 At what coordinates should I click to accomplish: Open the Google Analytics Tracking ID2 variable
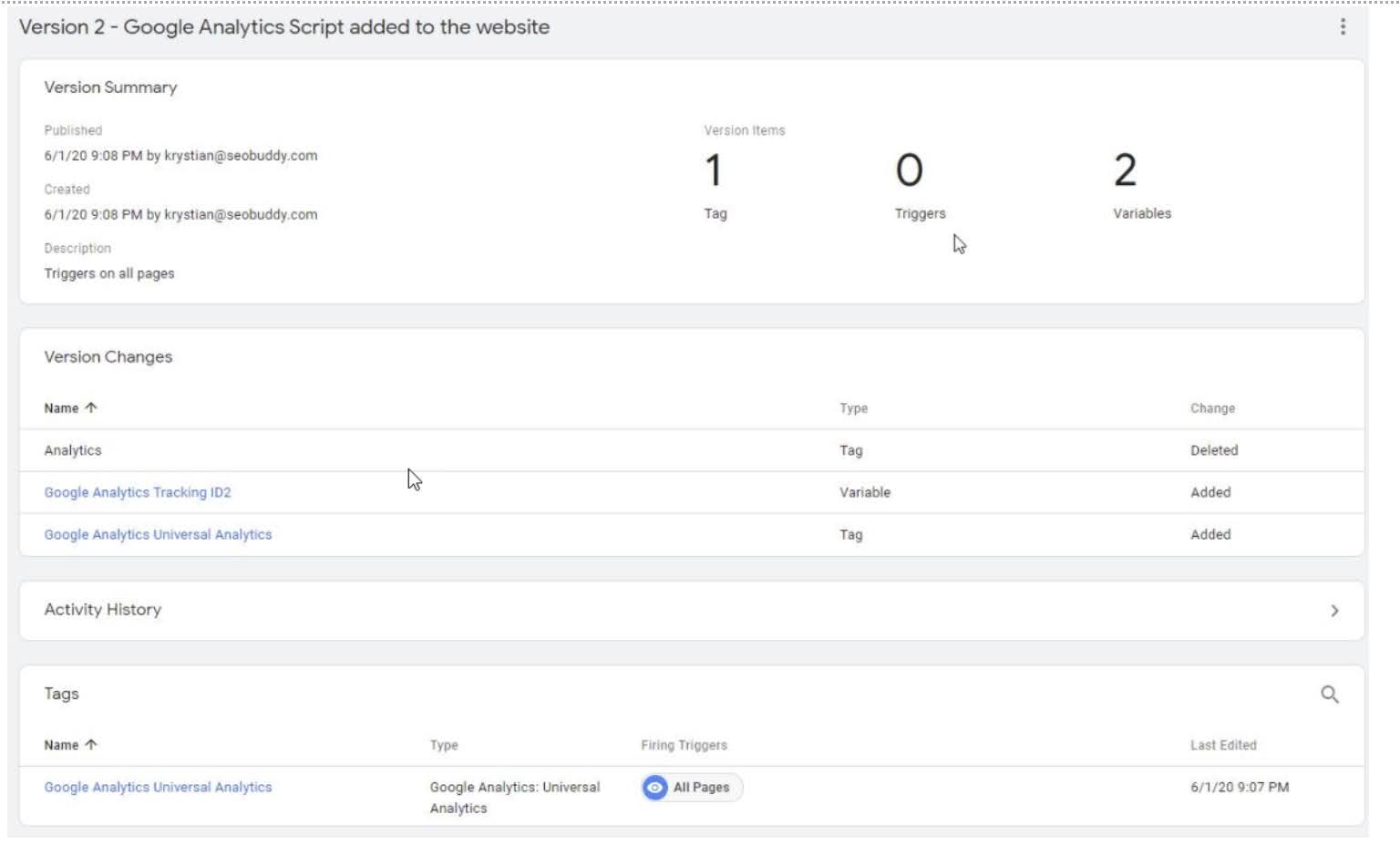(138, 492)
